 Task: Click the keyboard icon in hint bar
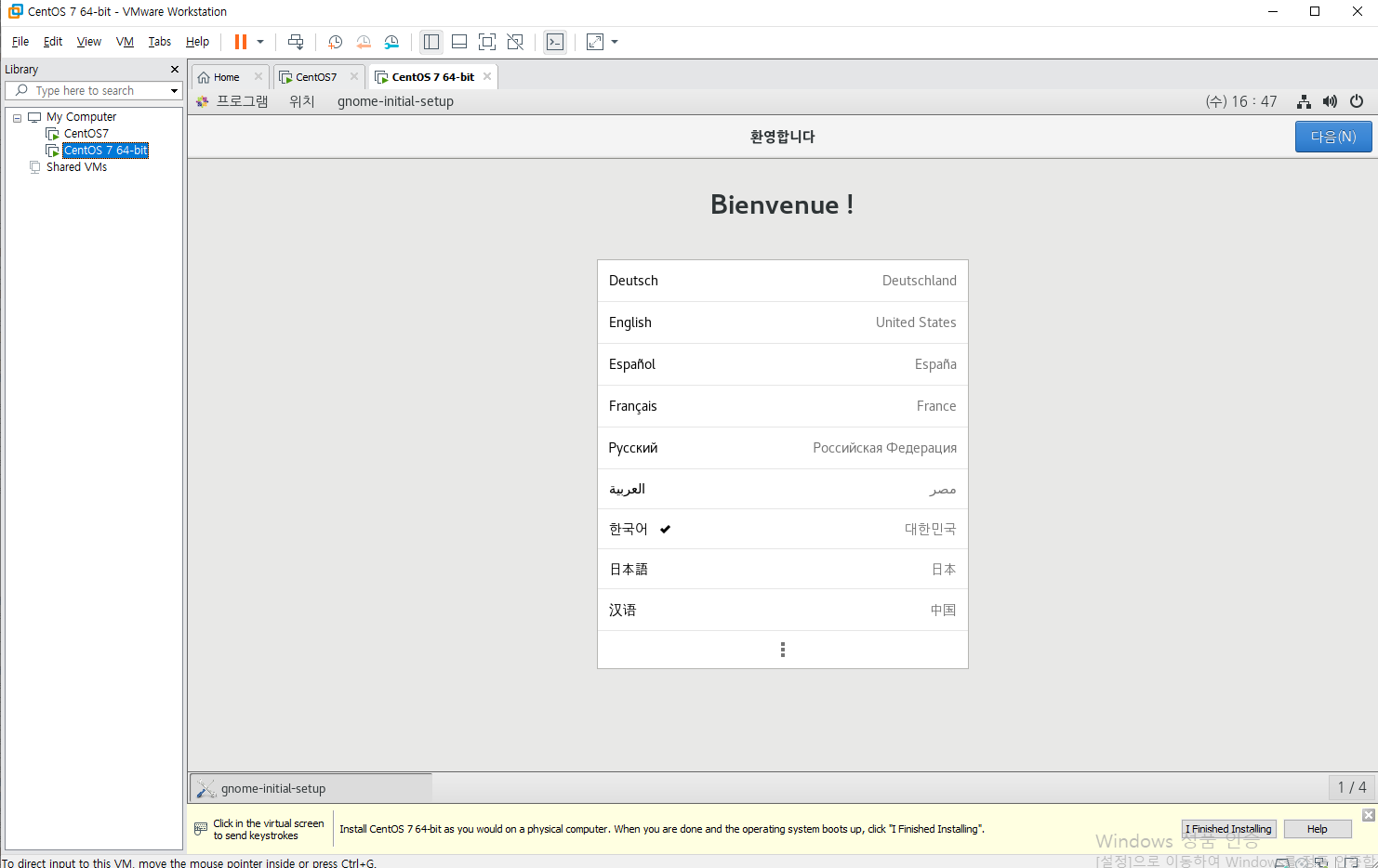pyautogui.click(x=201, y=829)
